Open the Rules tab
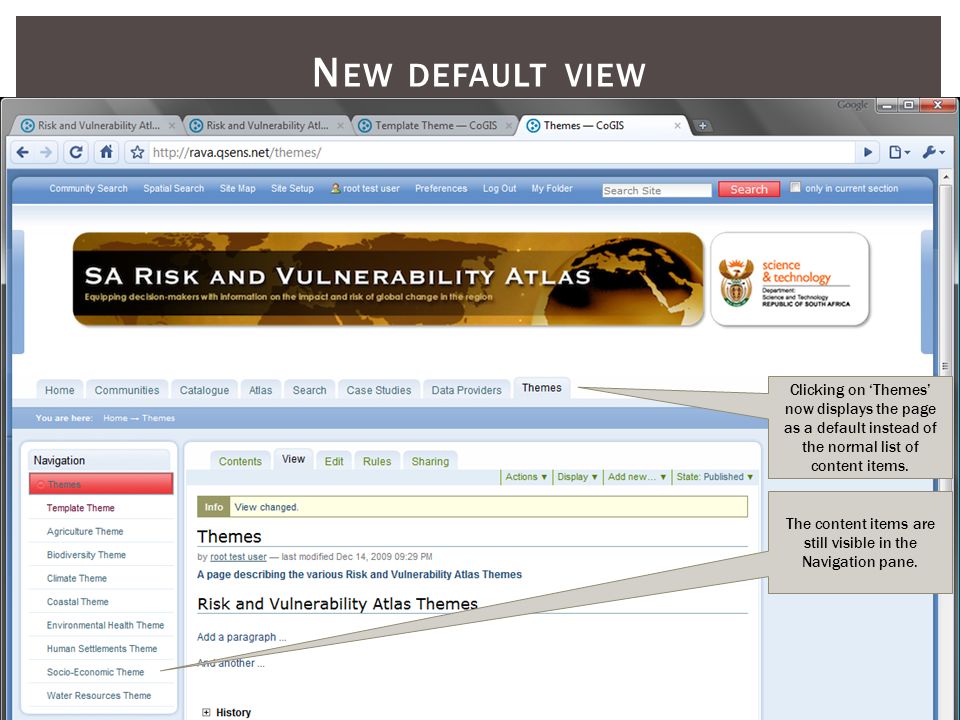The height and width of the screenshot is (720, 960). pyautogui.click(x=377, y=461)
